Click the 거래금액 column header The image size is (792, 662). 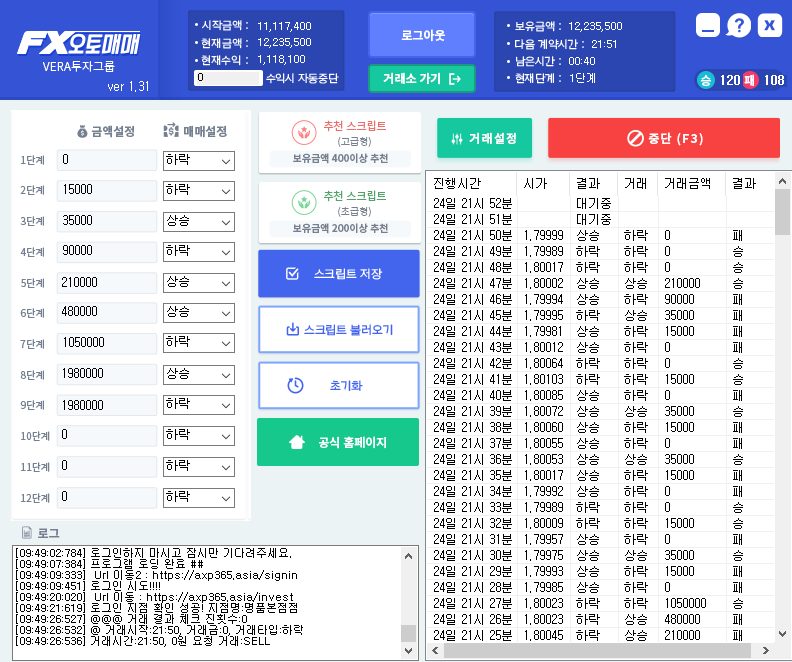[x=692, y=183]
